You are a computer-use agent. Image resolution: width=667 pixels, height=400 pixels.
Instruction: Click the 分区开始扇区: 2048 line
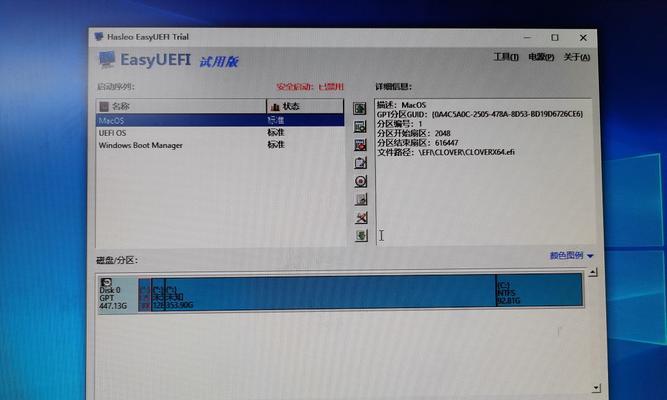point(413,133)
